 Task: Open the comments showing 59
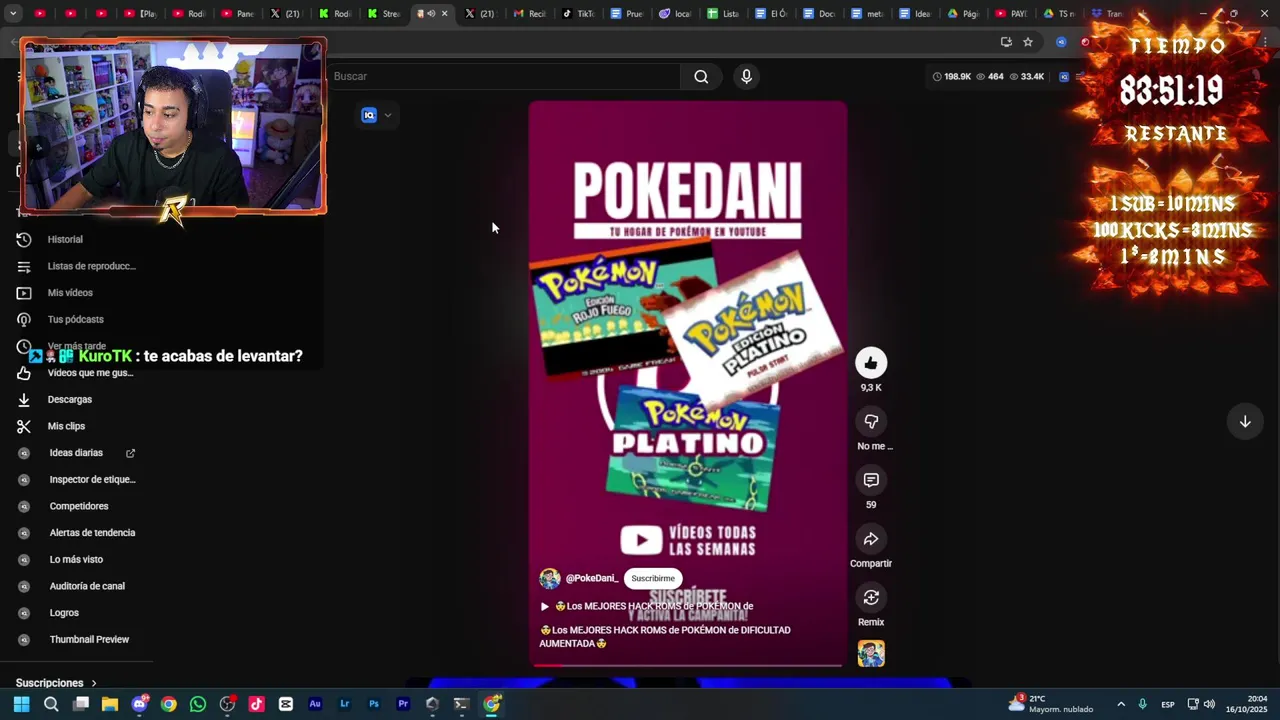[871, 480]
